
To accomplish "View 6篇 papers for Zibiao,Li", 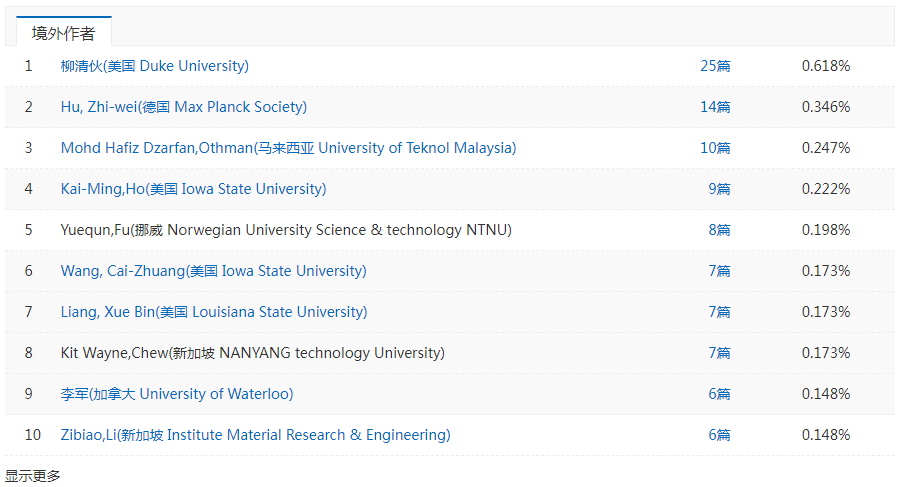I will point(719,435).
